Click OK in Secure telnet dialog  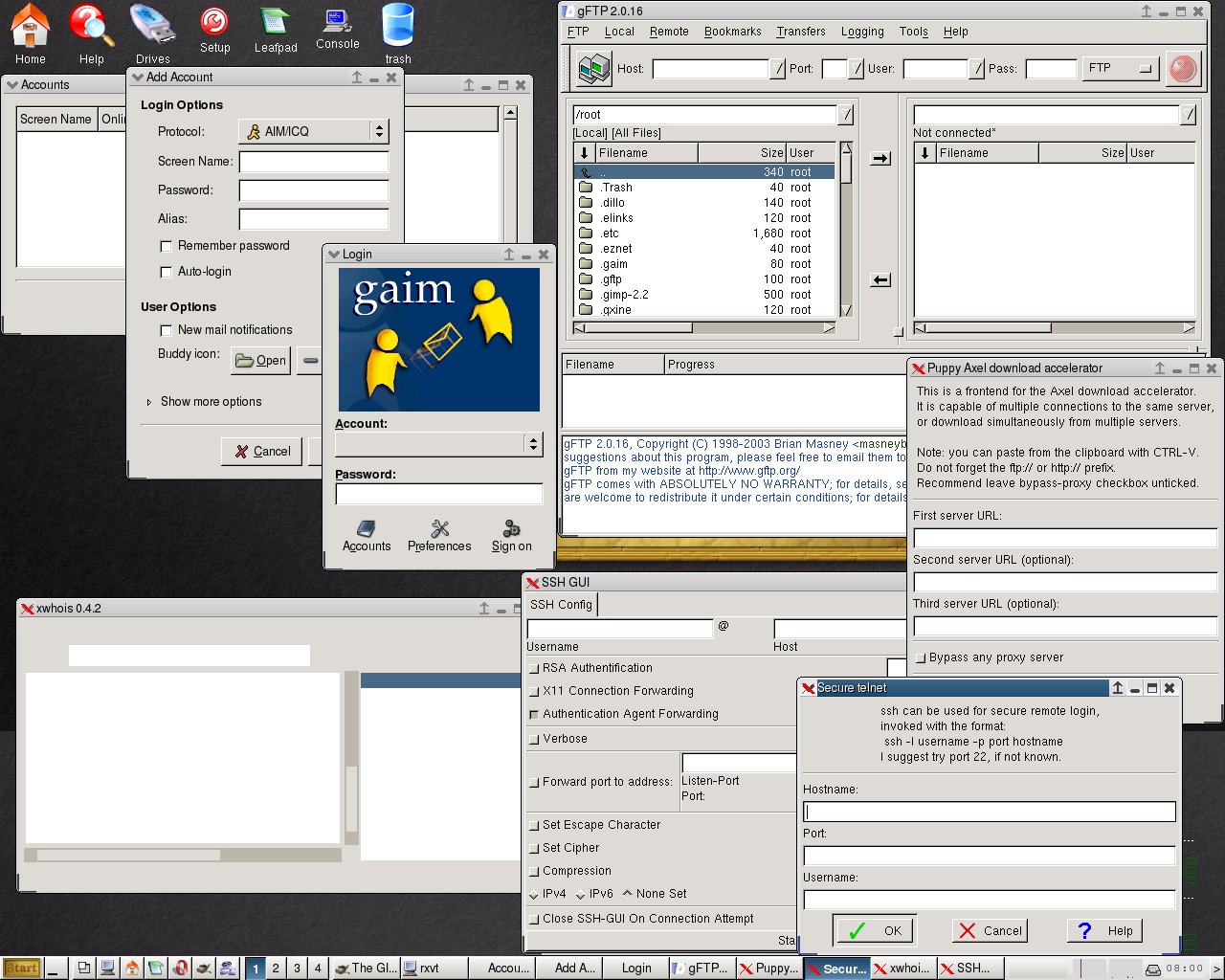[875, 930]
